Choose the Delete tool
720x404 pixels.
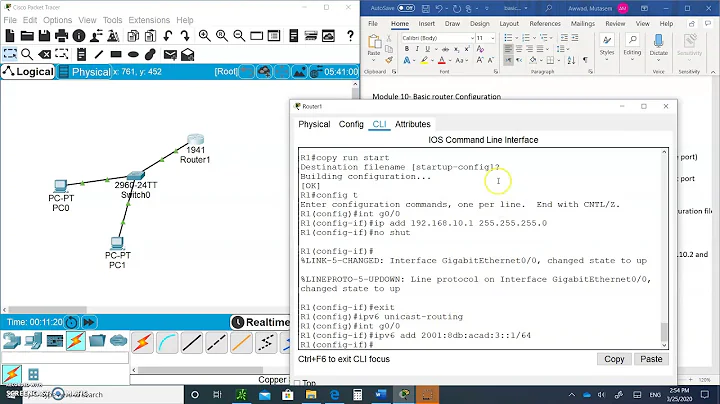pyautogui.click(x=45, y=54)
